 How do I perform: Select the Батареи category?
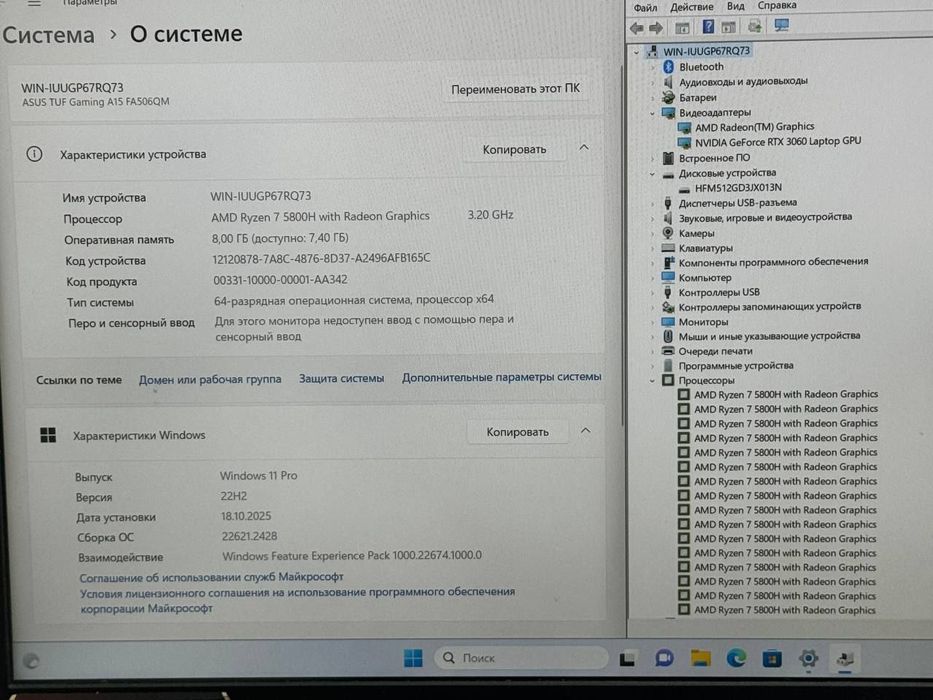tap(697, 98)
